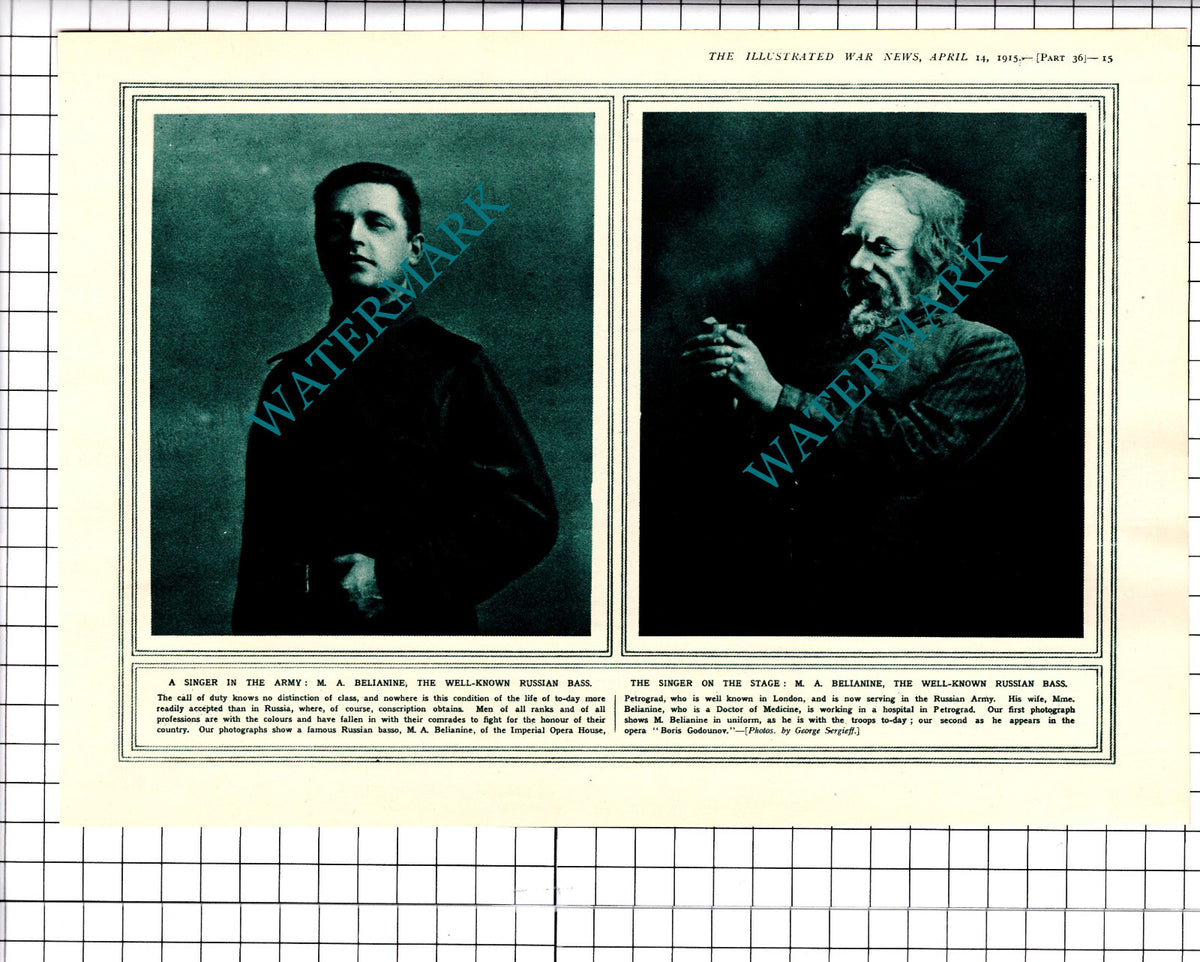Click the opera title 'Boris Godounov' in the caption
The width and height of the screenshot is (1200, 962).
695,732
